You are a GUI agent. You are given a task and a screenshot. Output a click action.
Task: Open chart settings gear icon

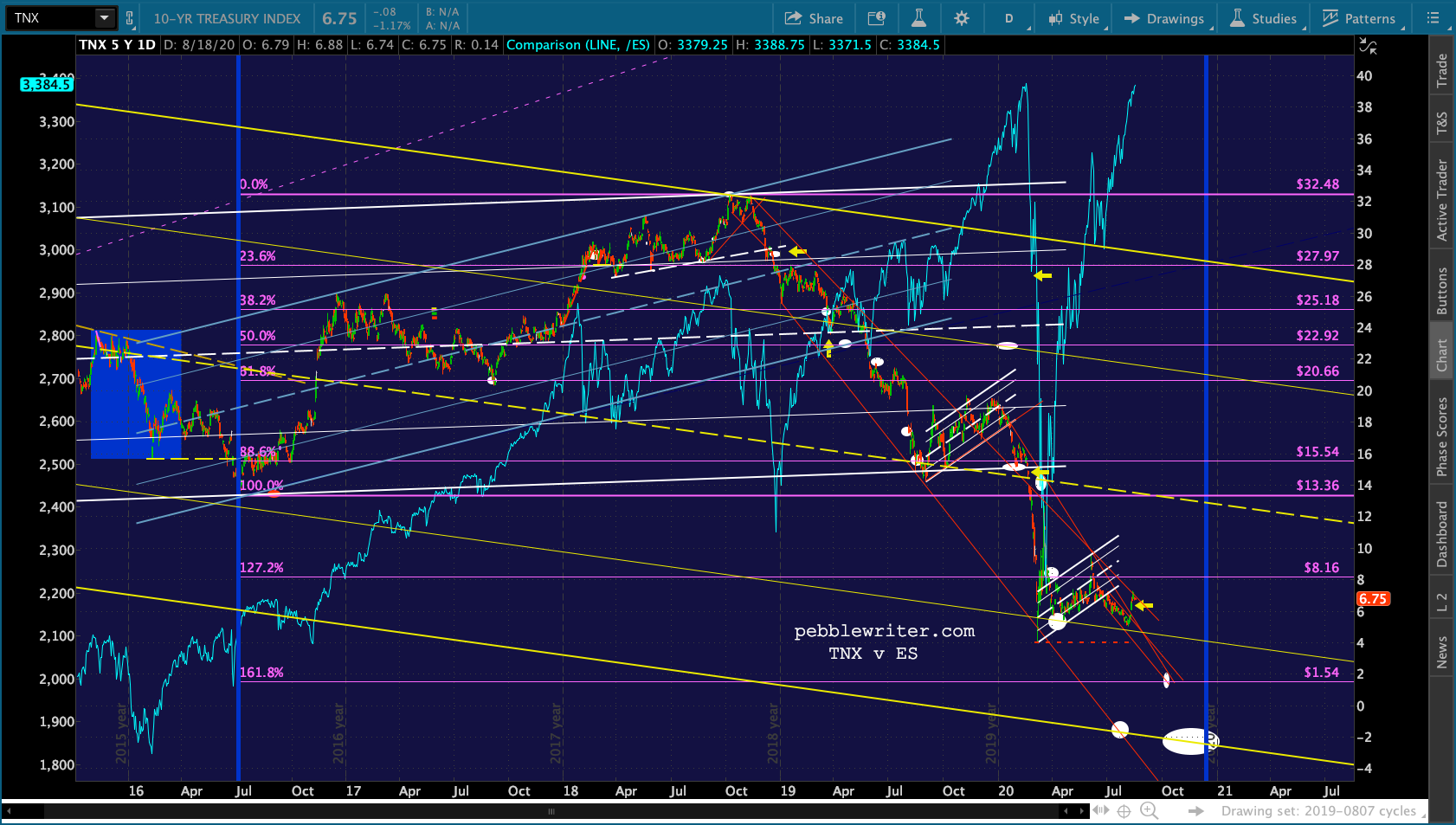962,18
